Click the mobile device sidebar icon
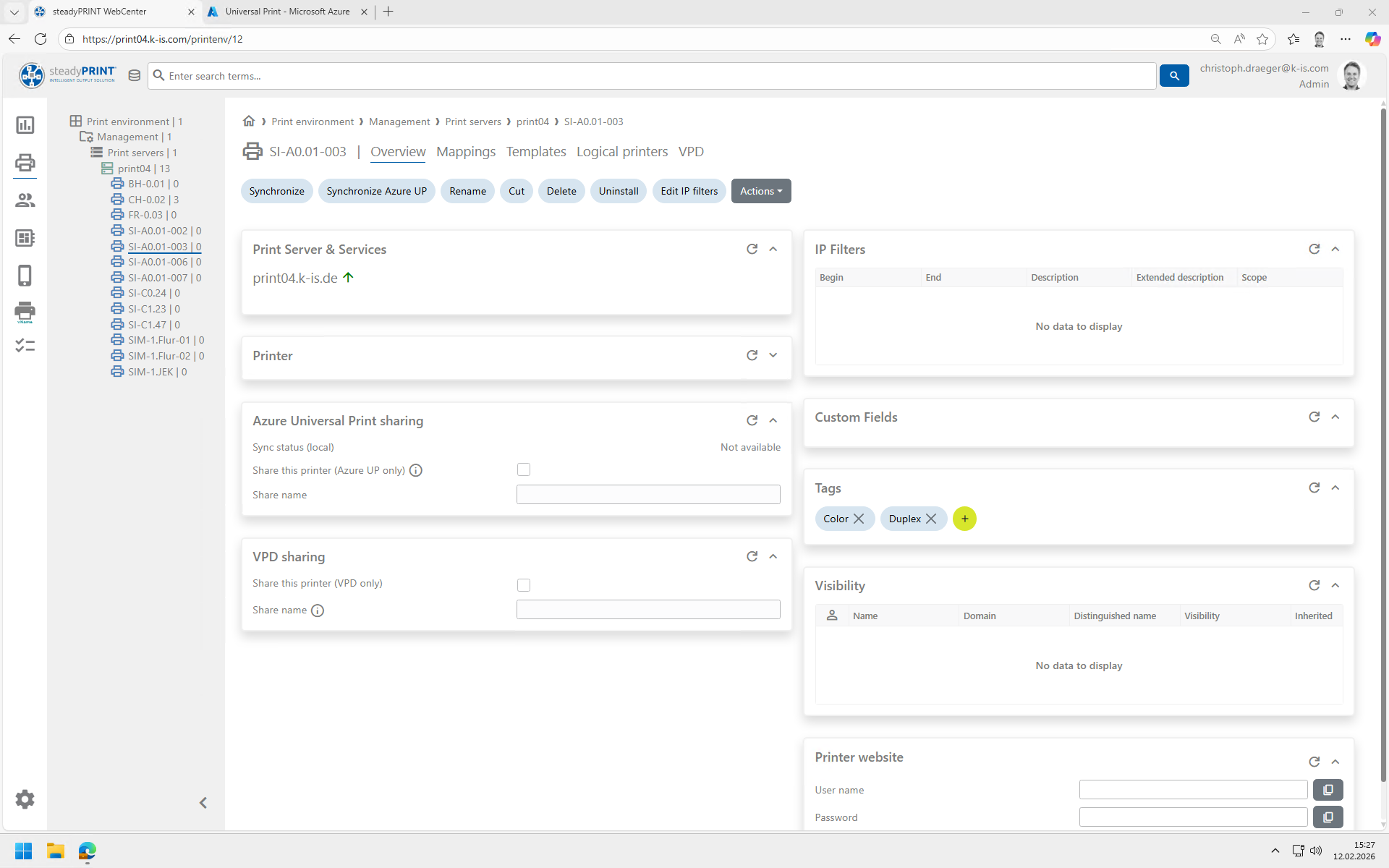This screenshot has width=1389, height=868. coord(25,276)
